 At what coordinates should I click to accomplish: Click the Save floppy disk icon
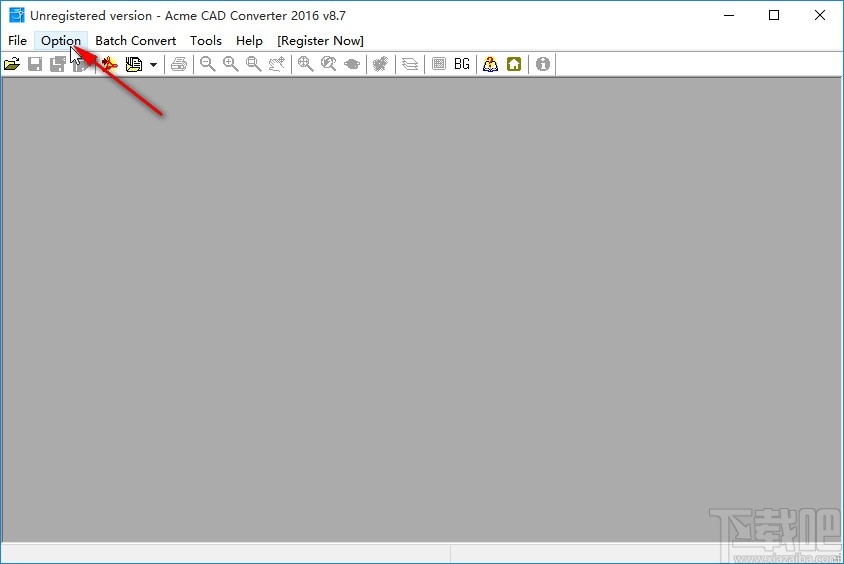(x=35, y=64)
